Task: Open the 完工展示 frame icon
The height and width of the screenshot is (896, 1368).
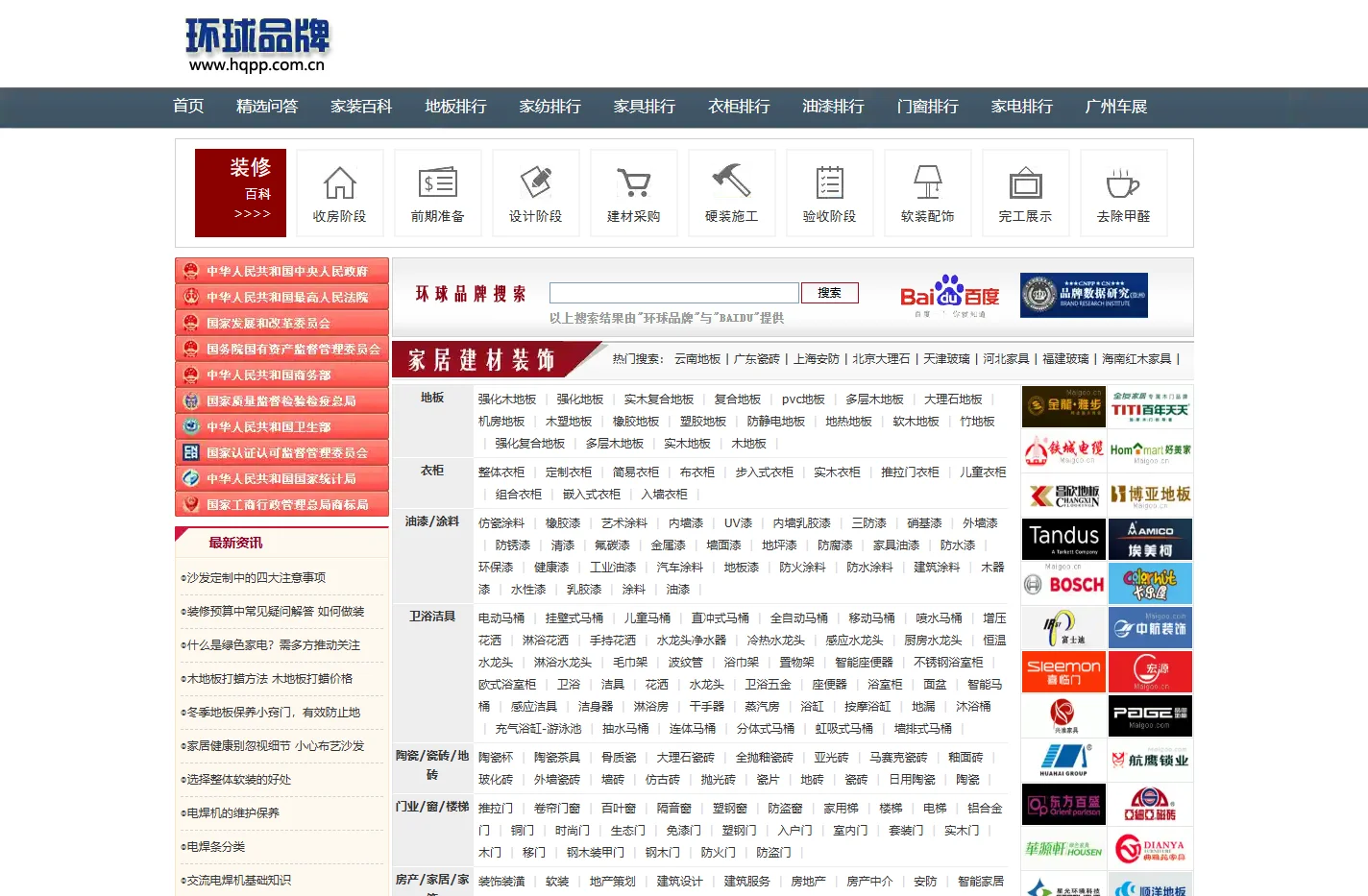Action: tap(1026, 192)
